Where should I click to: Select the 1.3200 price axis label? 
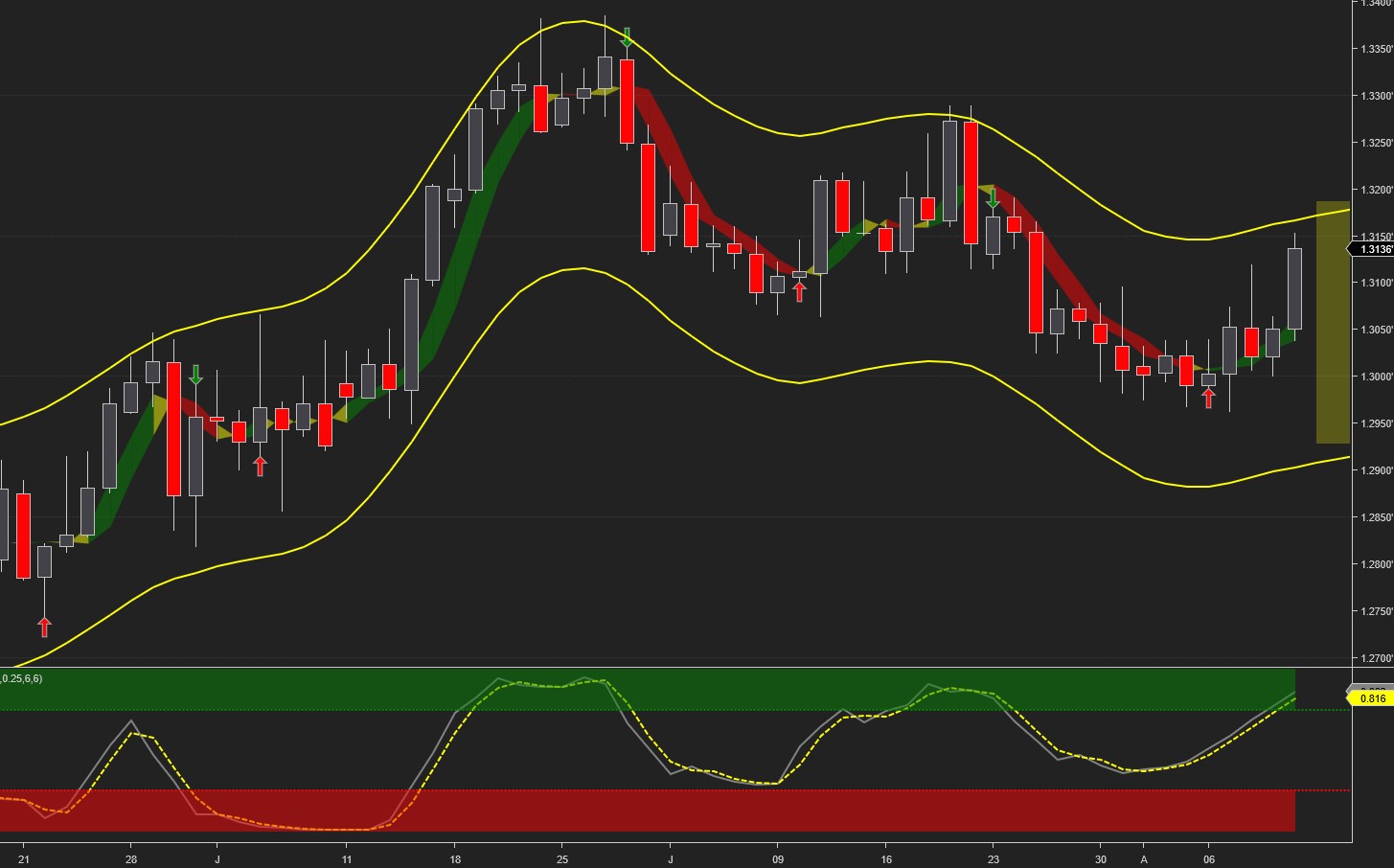tap(1377, 190)
